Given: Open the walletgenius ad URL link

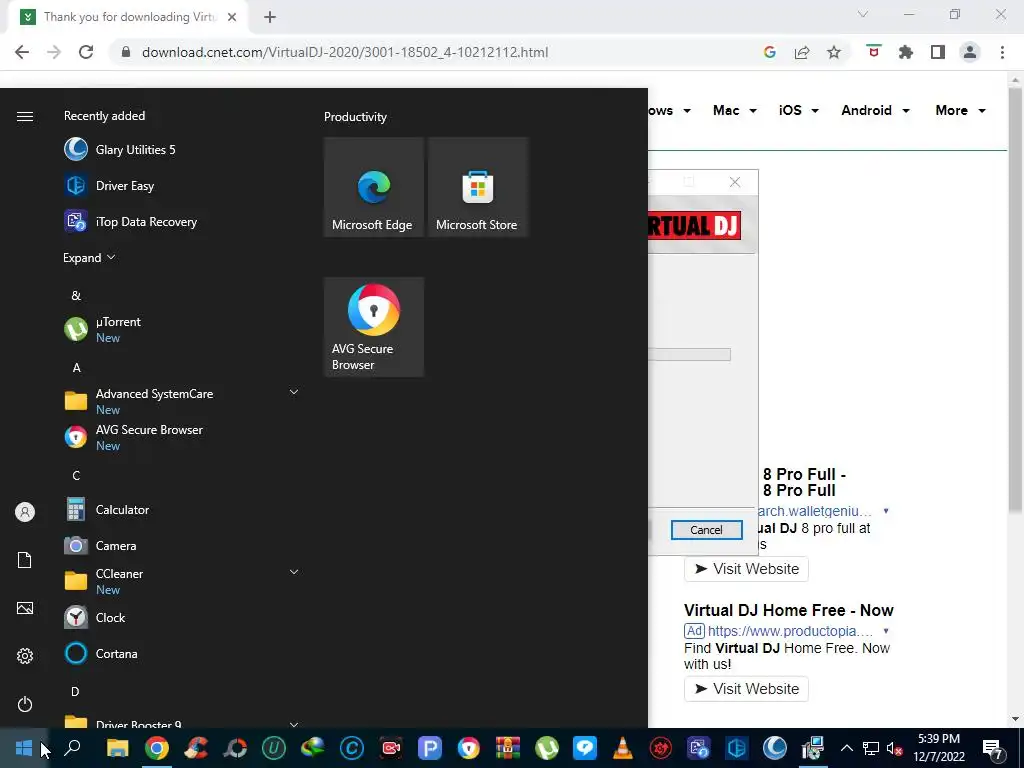Looking at the screenshot, I should (x=814, y=511).
